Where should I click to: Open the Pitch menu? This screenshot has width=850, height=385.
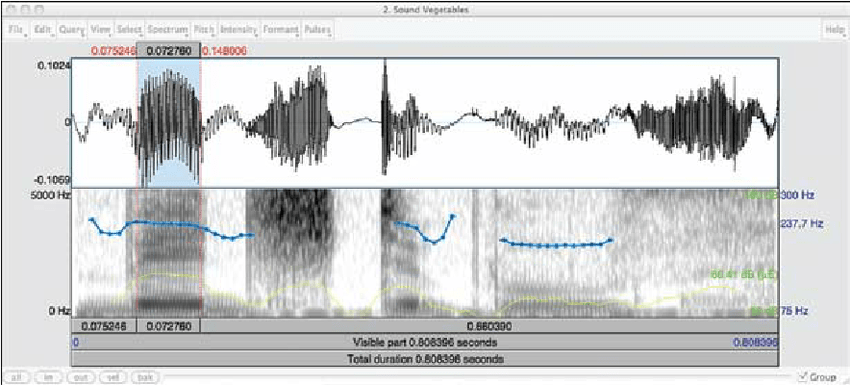pyautogui.click(x=205, y=30)
